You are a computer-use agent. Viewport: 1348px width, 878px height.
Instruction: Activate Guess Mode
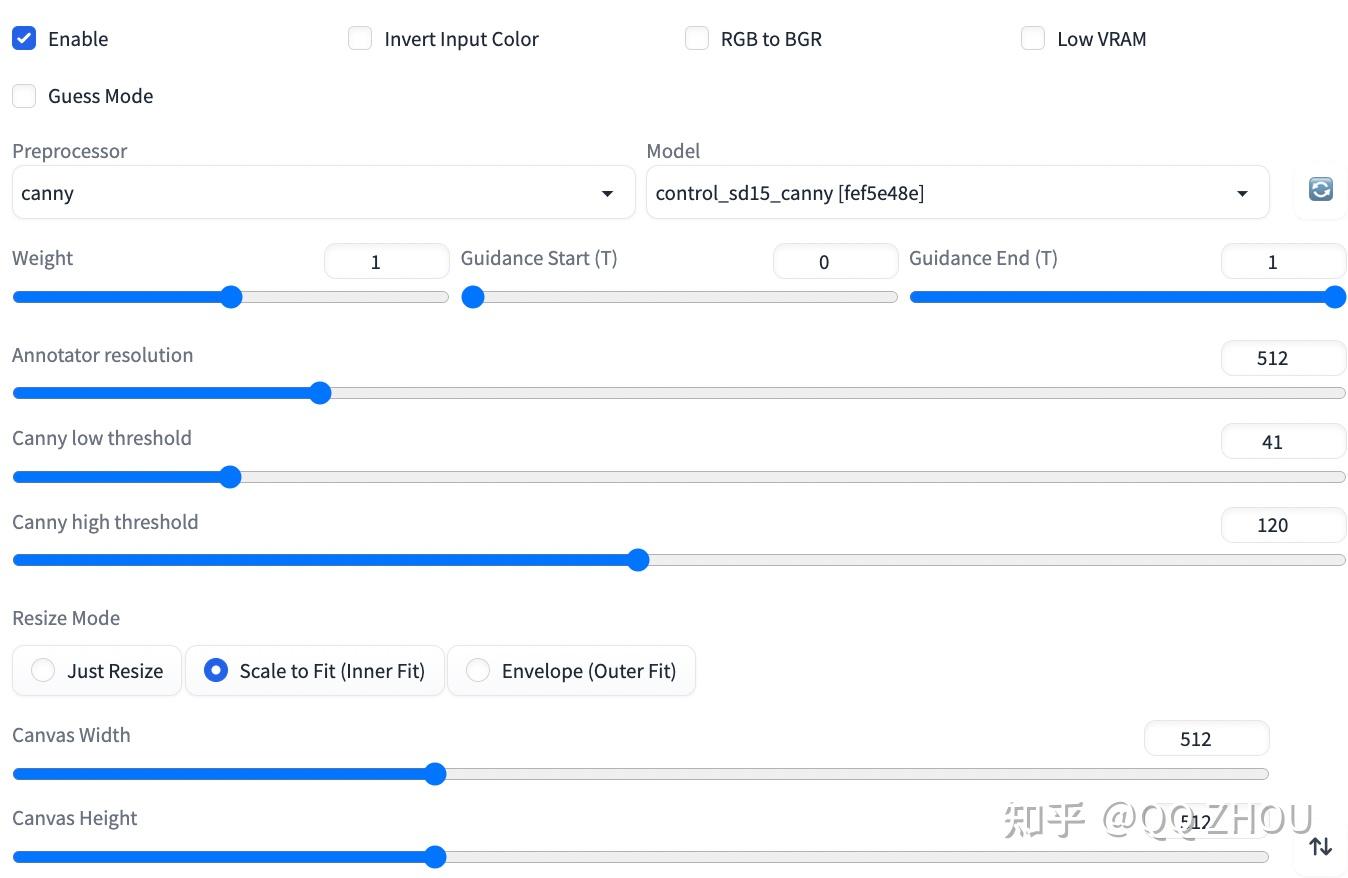(x=24, y=96)
